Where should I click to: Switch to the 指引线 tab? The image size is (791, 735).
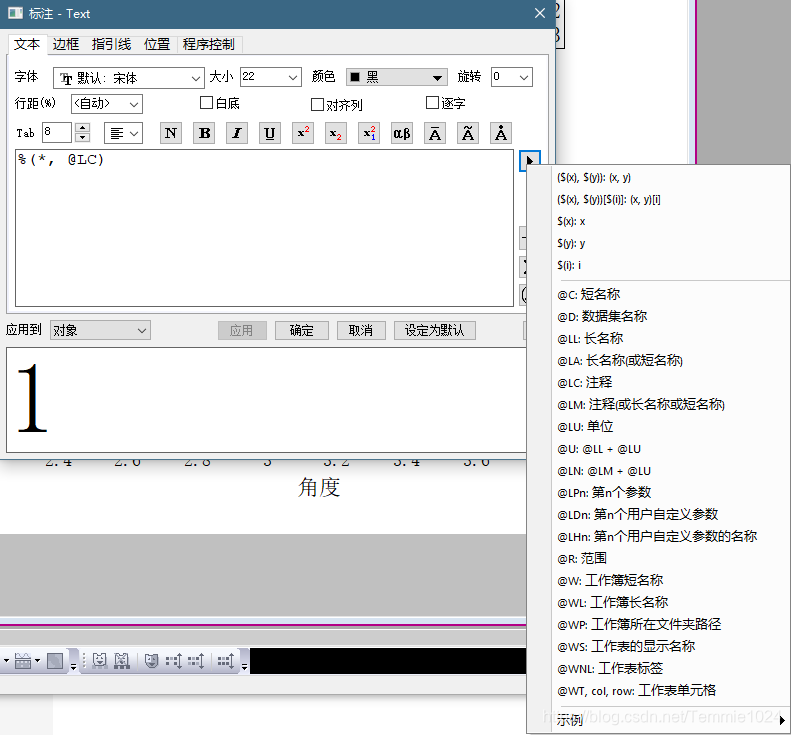tap(111, 44)
